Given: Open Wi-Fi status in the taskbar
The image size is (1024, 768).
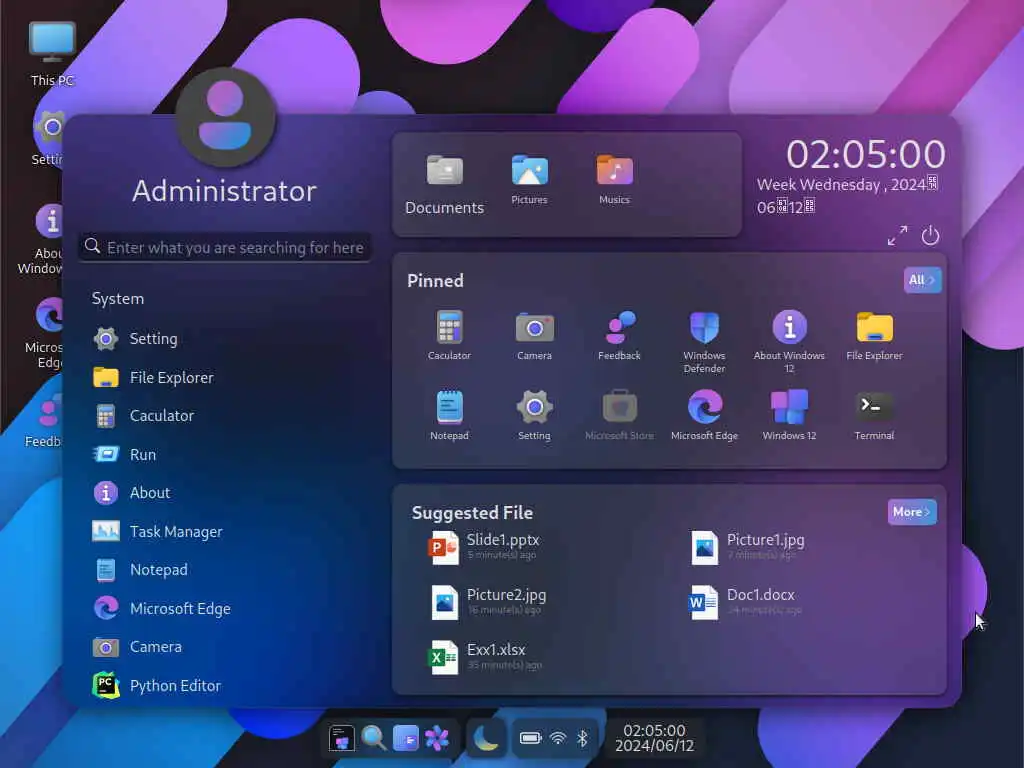Looking at the screenshot, I should click(x=558, y=738).
